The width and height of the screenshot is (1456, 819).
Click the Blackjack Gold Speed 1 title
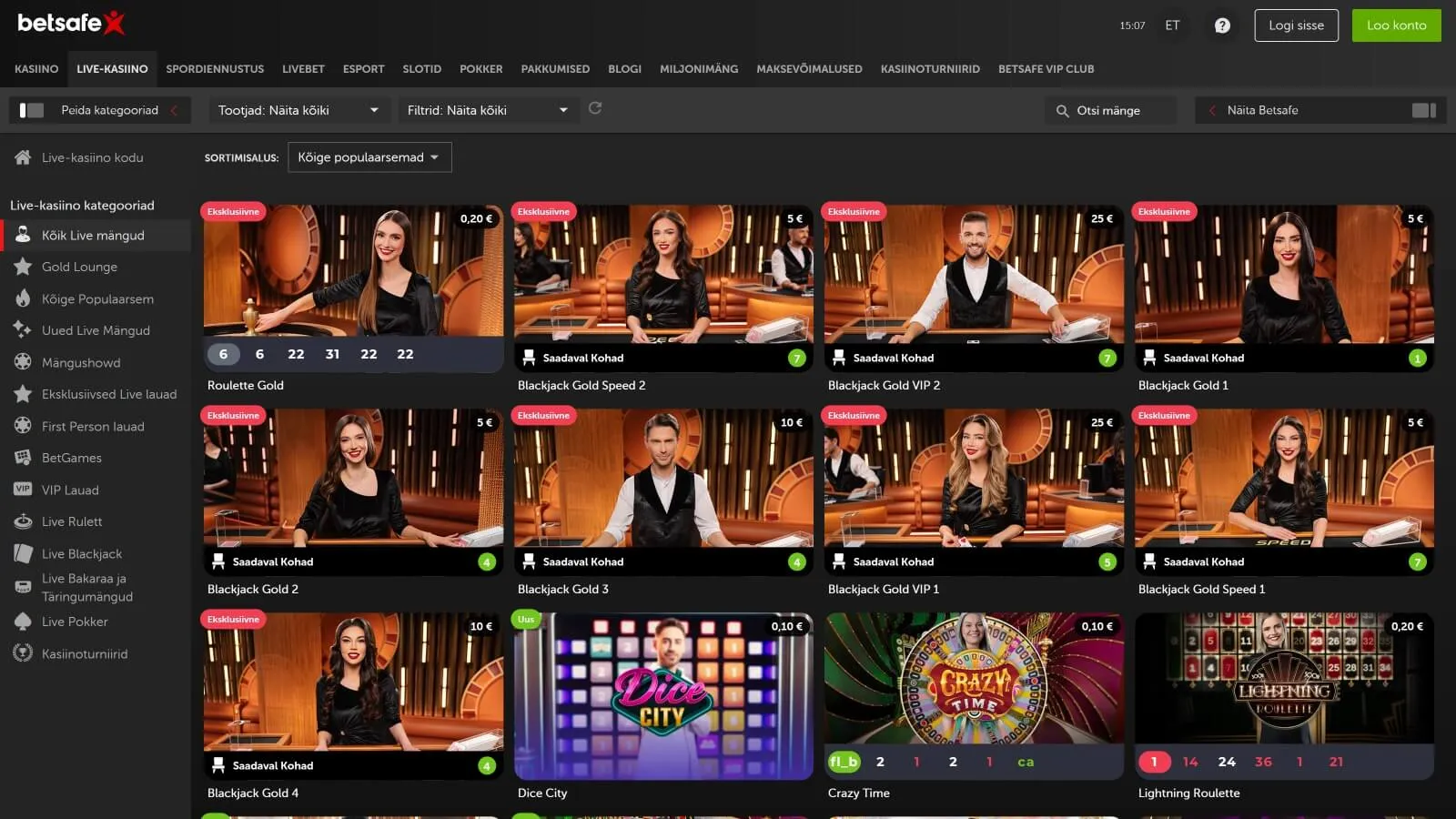[1201, 589]
